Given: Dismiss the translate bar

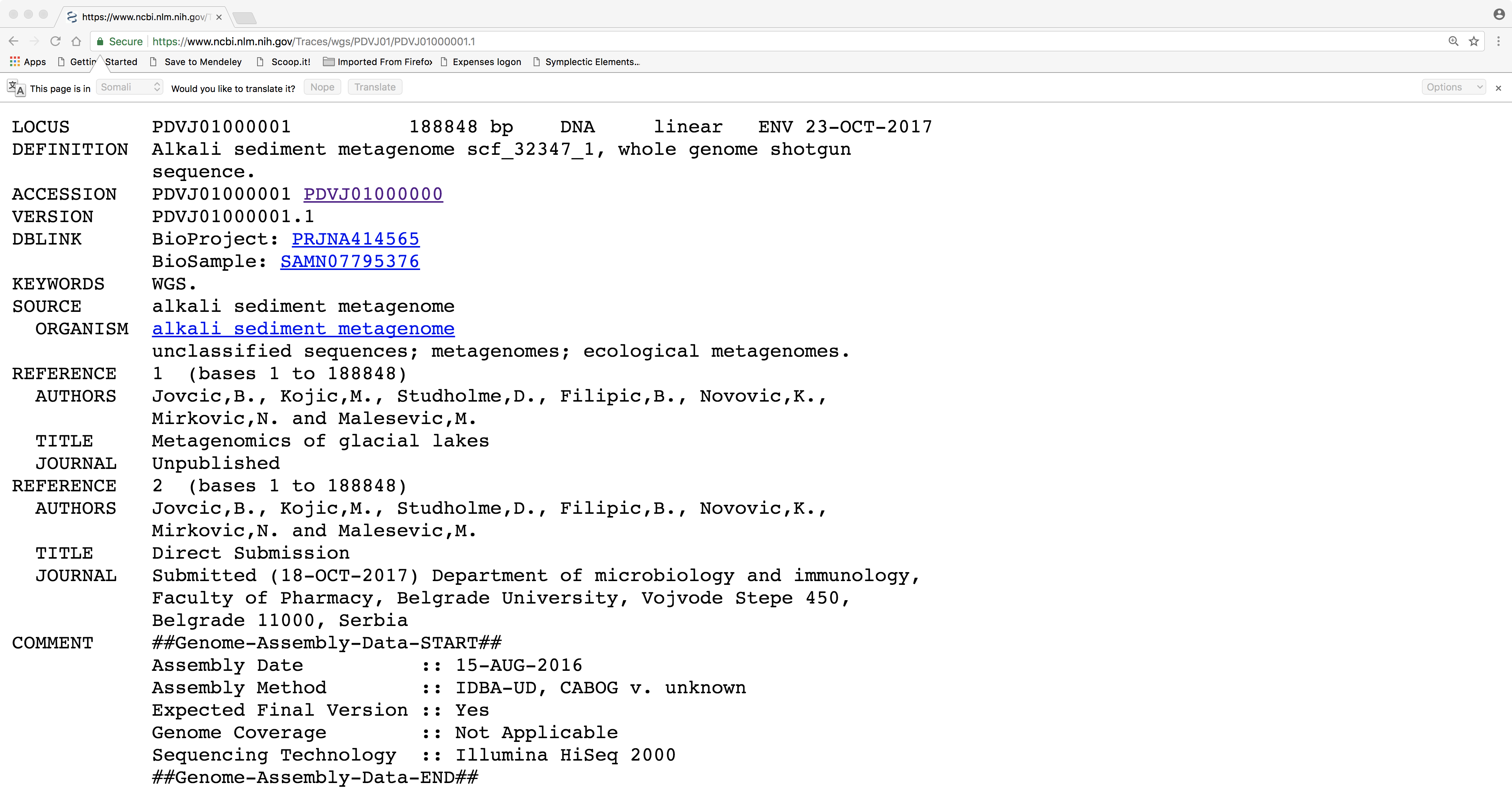Looking at the screenshot, I should (x=1498, y=88).
